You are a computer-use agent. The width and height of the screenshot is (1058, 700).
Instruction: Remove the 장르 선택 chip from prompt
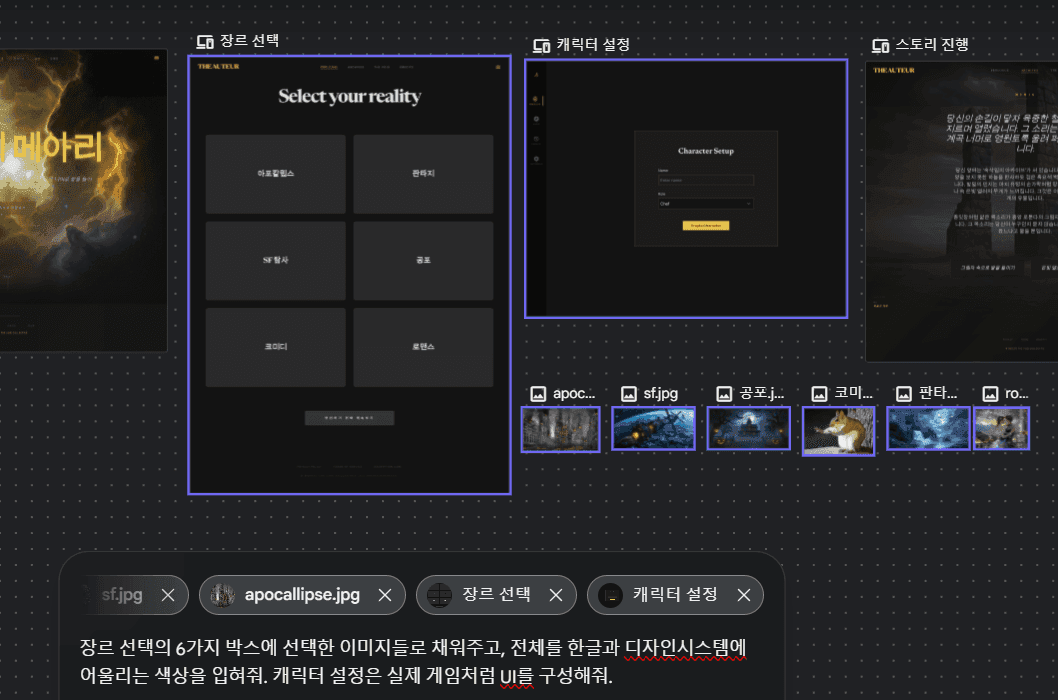[x=554, y=595]
